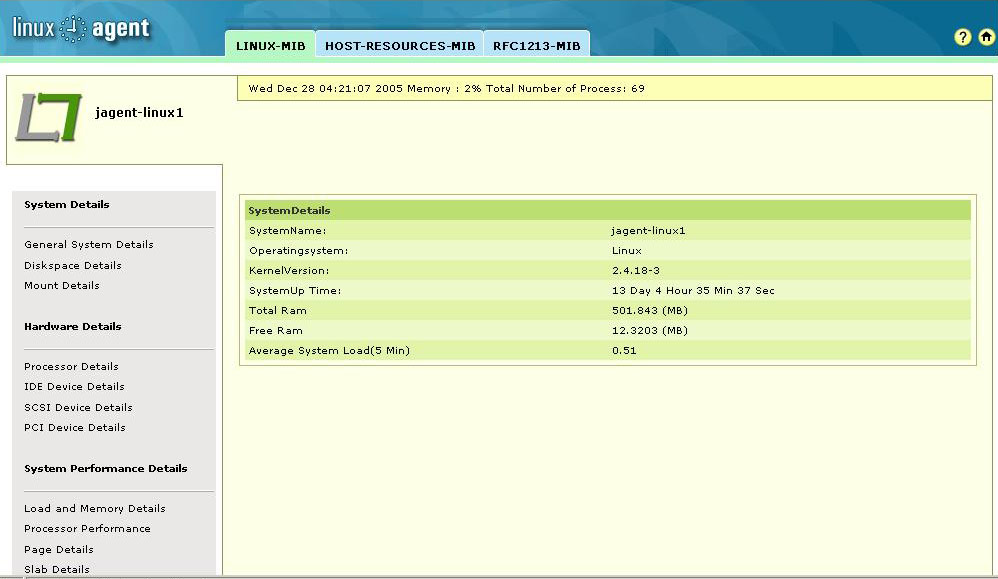Open PCI Device Details
998x579 pixels.
(75, 428)
